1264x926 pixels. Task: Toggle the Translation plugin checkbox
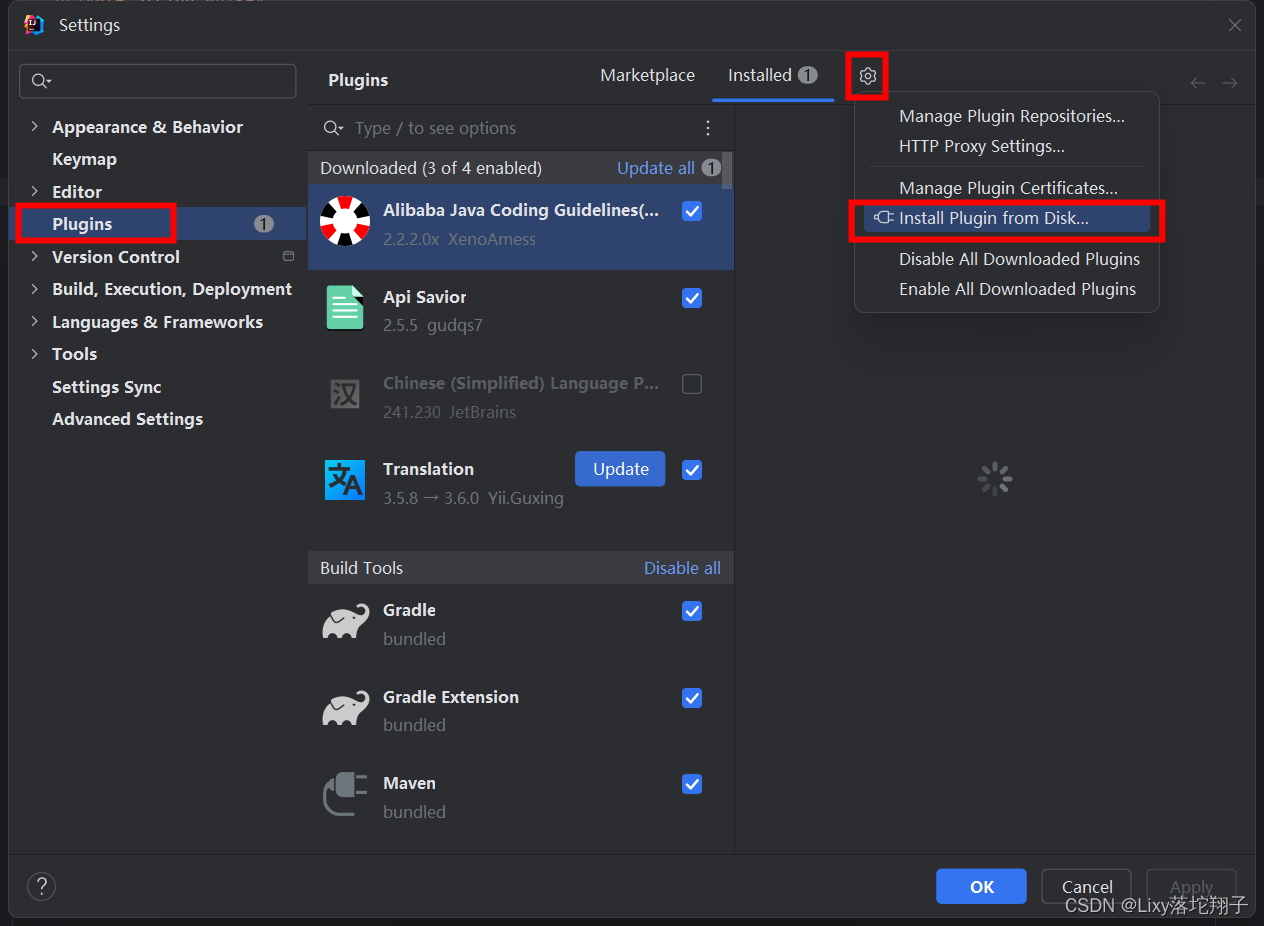(x=692, y=470)
